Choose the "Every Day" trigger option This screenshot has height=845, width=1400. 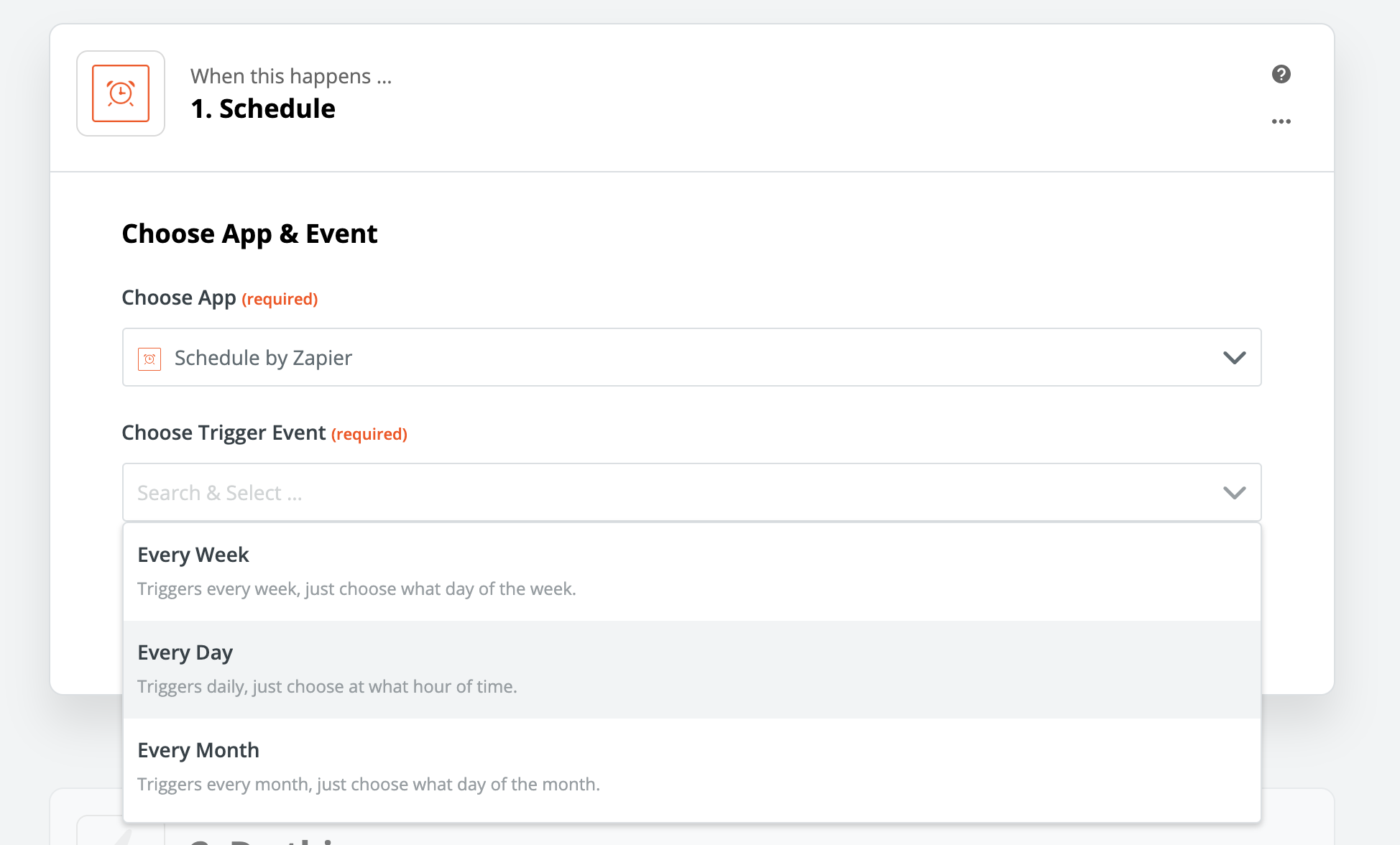tap(185, 652)
